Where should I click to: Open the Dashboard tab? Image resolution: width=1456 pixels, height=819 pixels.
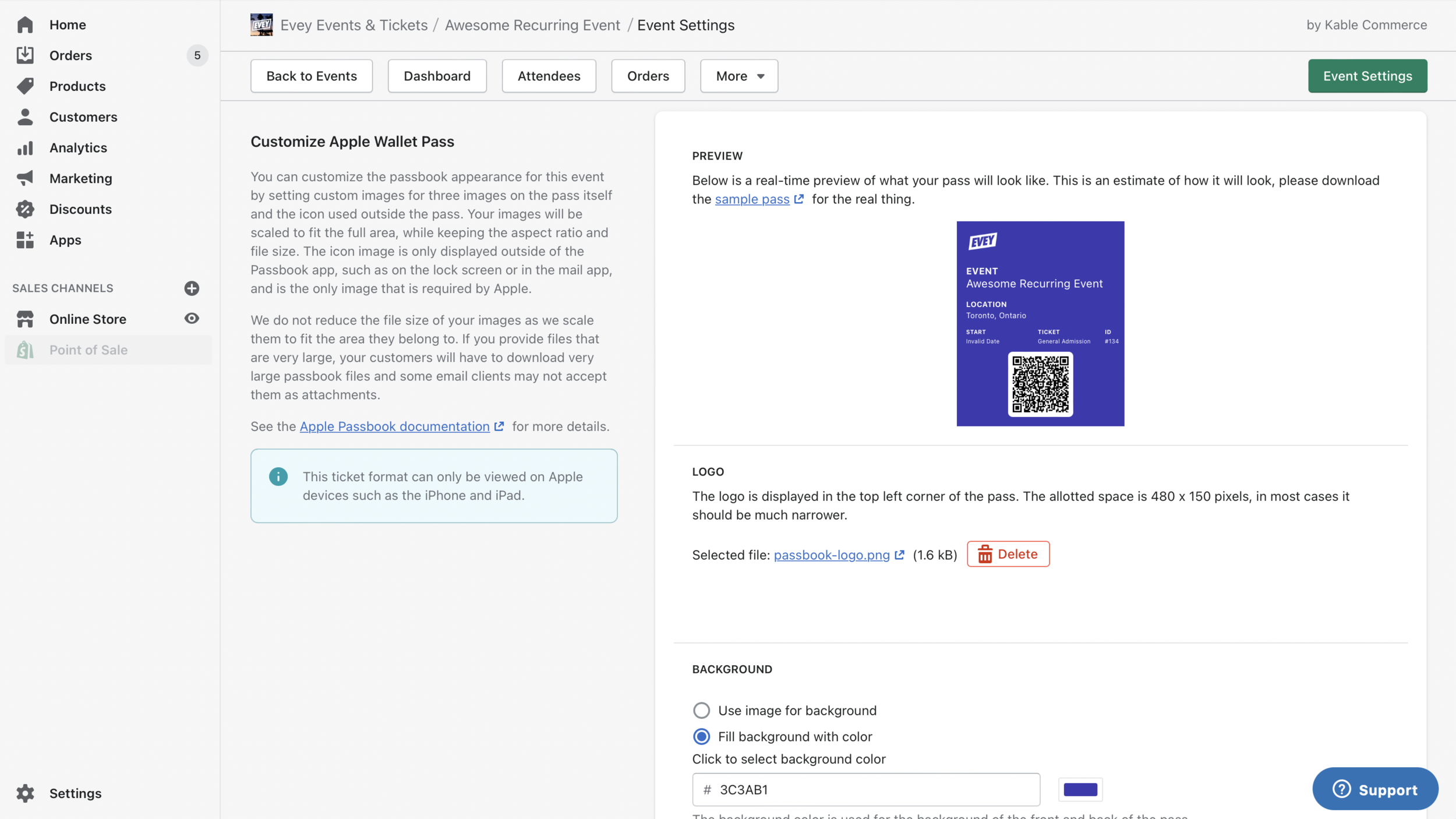[437, 75]
